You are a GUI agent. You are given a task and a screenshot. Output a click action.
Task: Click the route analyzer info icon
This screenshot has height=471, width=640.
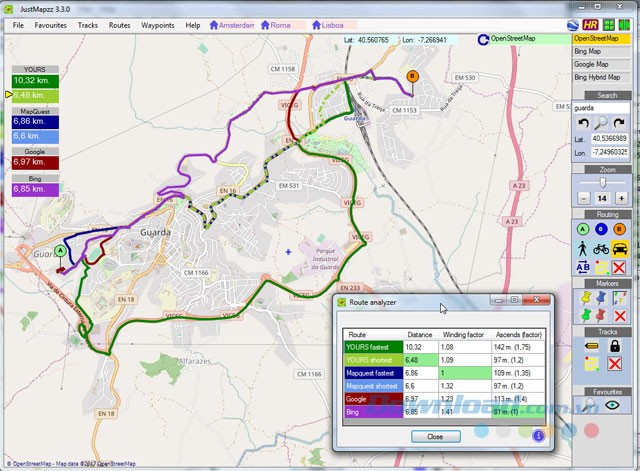point(537,435)
